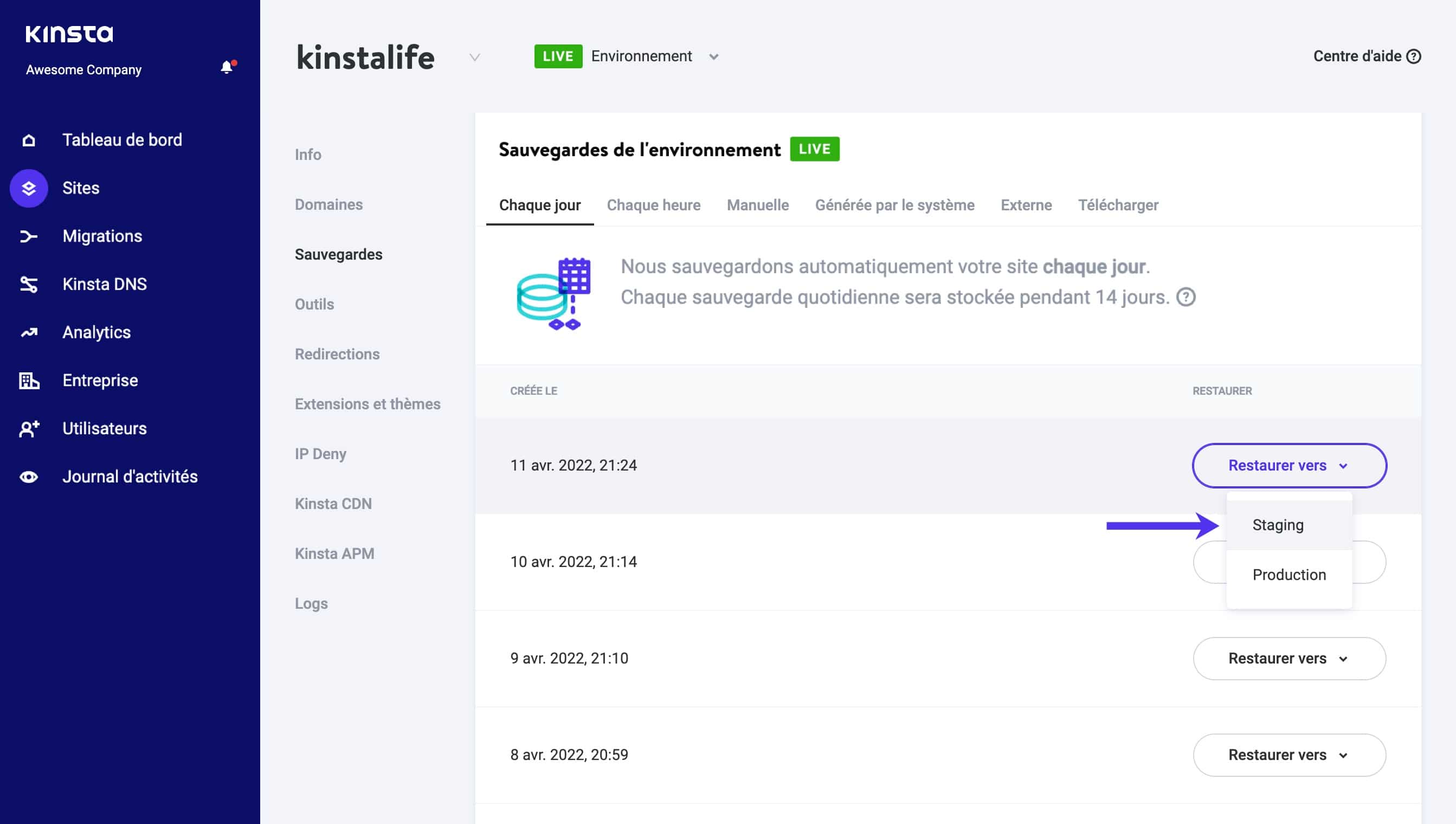Open the Tableau de bord home icon
1456x824 pixels.
(x=28, y=140)
